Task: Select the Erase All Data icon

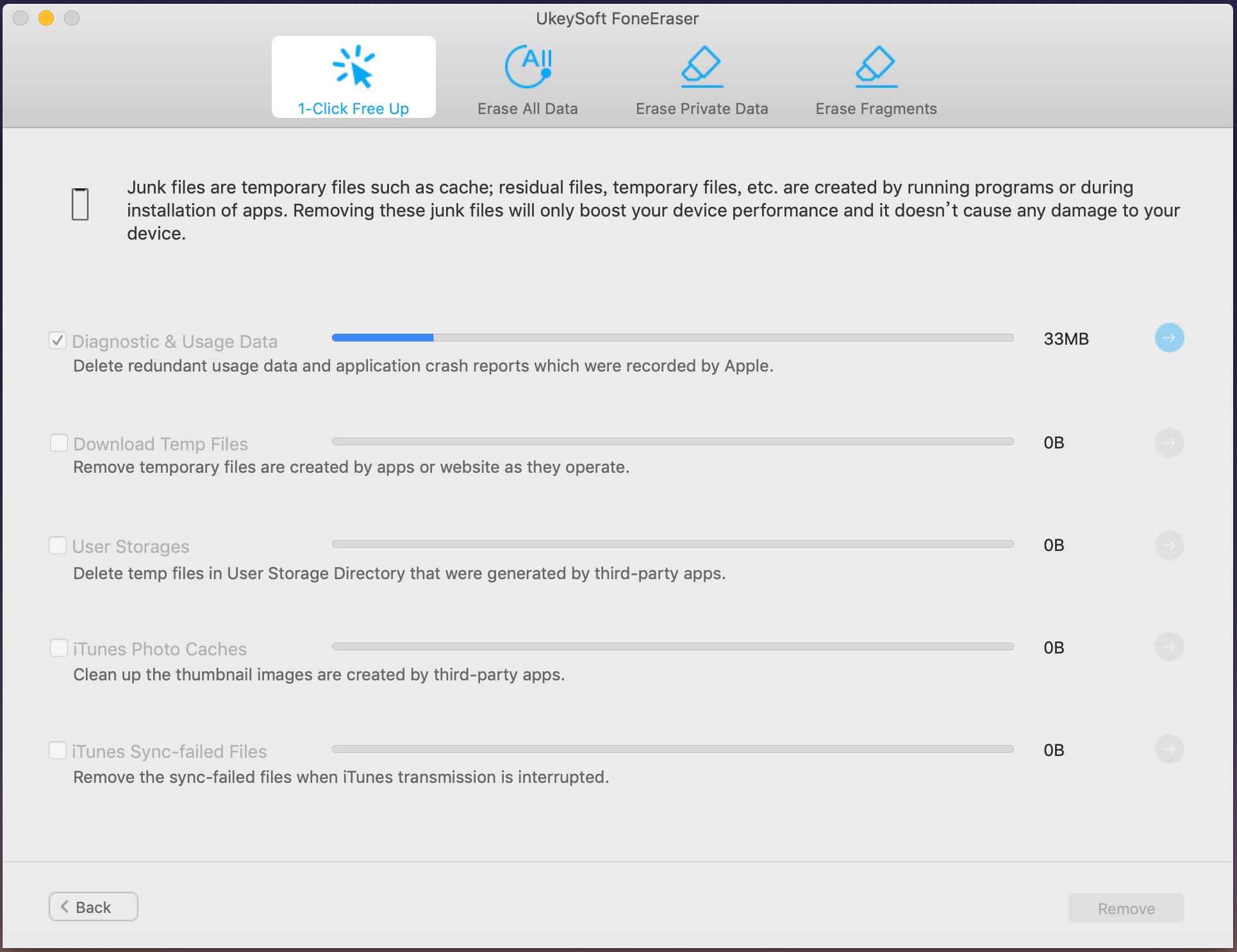Action: [x=527, y=67]
